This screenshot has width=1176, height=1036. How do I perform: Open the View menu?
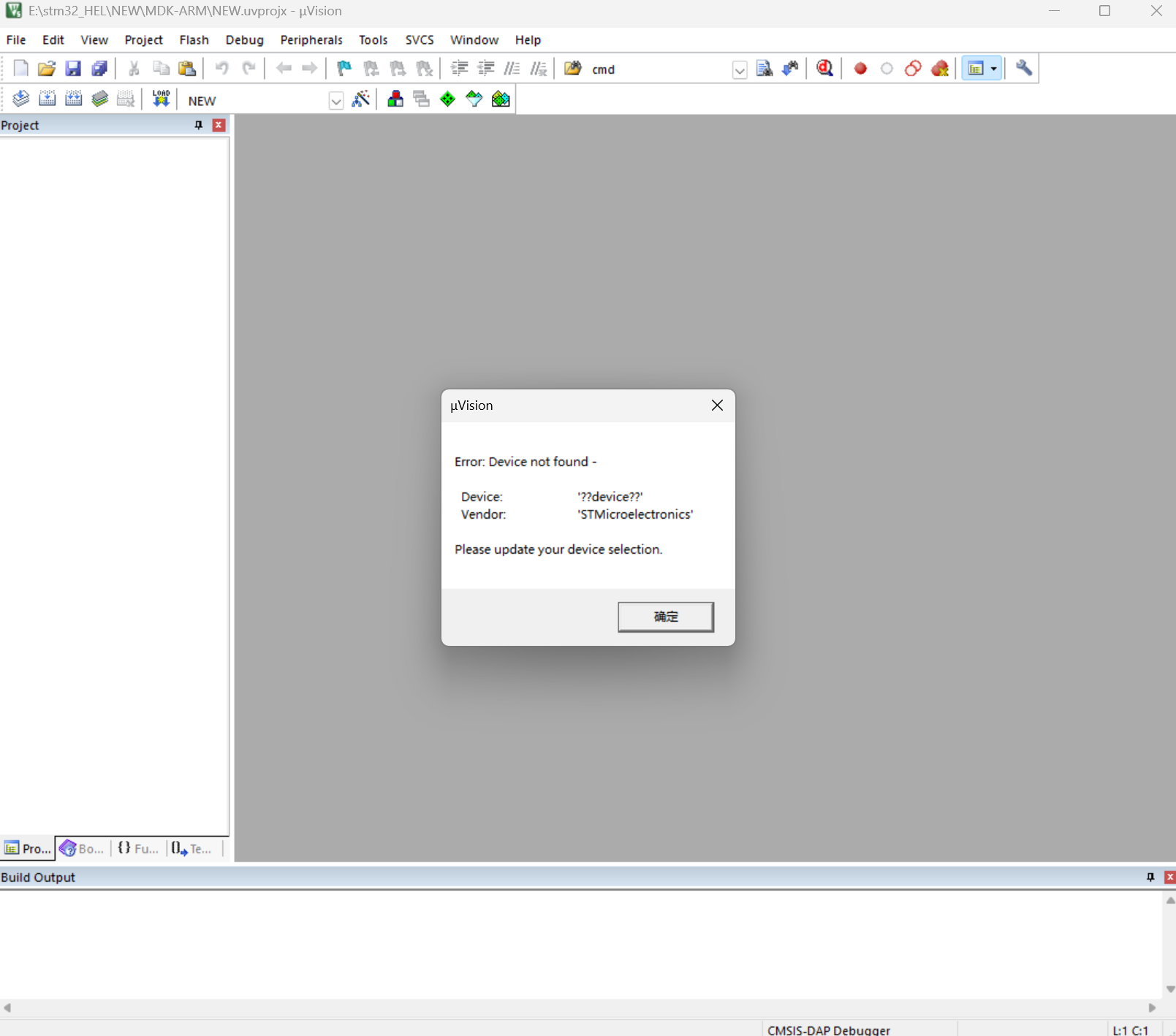[94, 39]
